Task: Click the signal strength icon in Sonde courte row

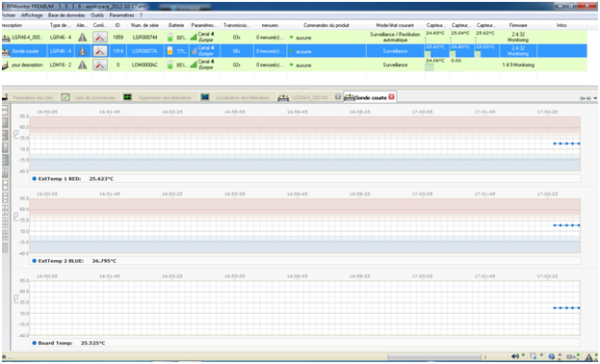Action: tap(194, 51)
